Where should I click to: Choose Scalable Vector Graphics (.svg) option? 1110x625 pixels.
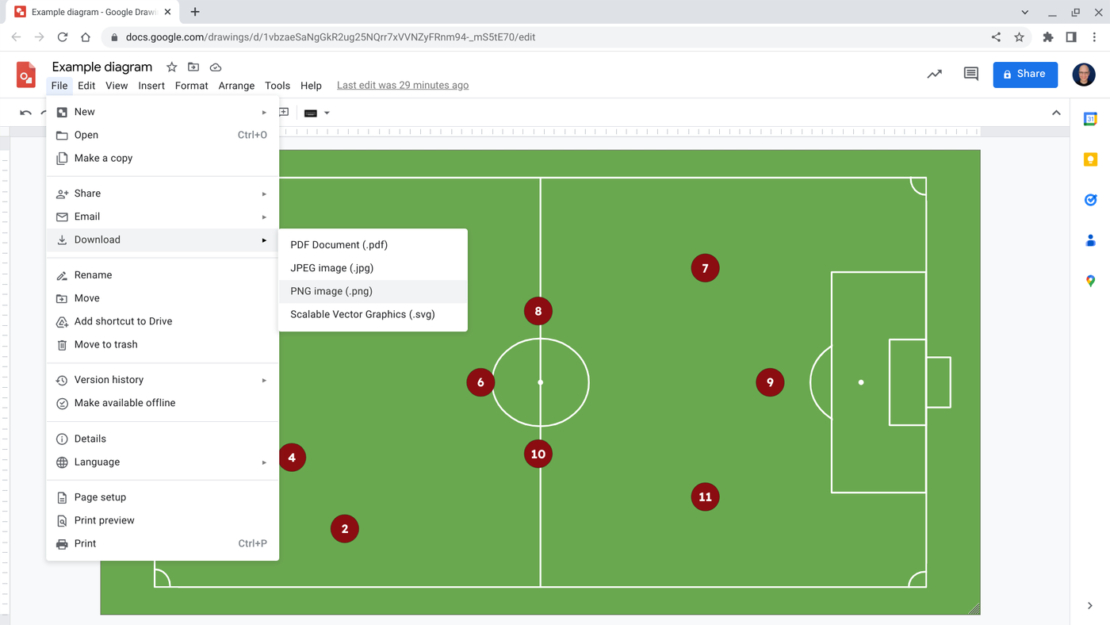tap(362, 314)
